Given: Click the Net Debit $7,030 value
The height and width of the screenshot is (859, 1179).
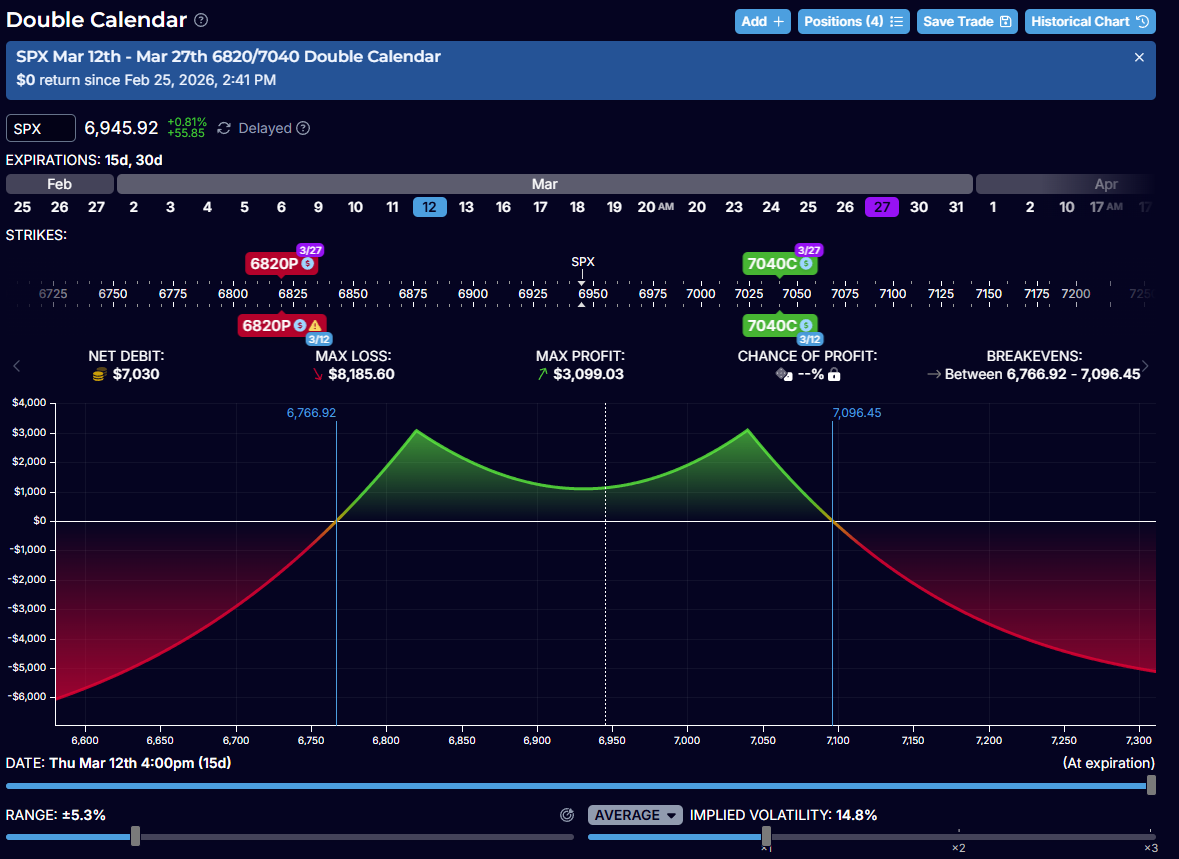Looking at the screenshot, I should [x=136, y=374].
